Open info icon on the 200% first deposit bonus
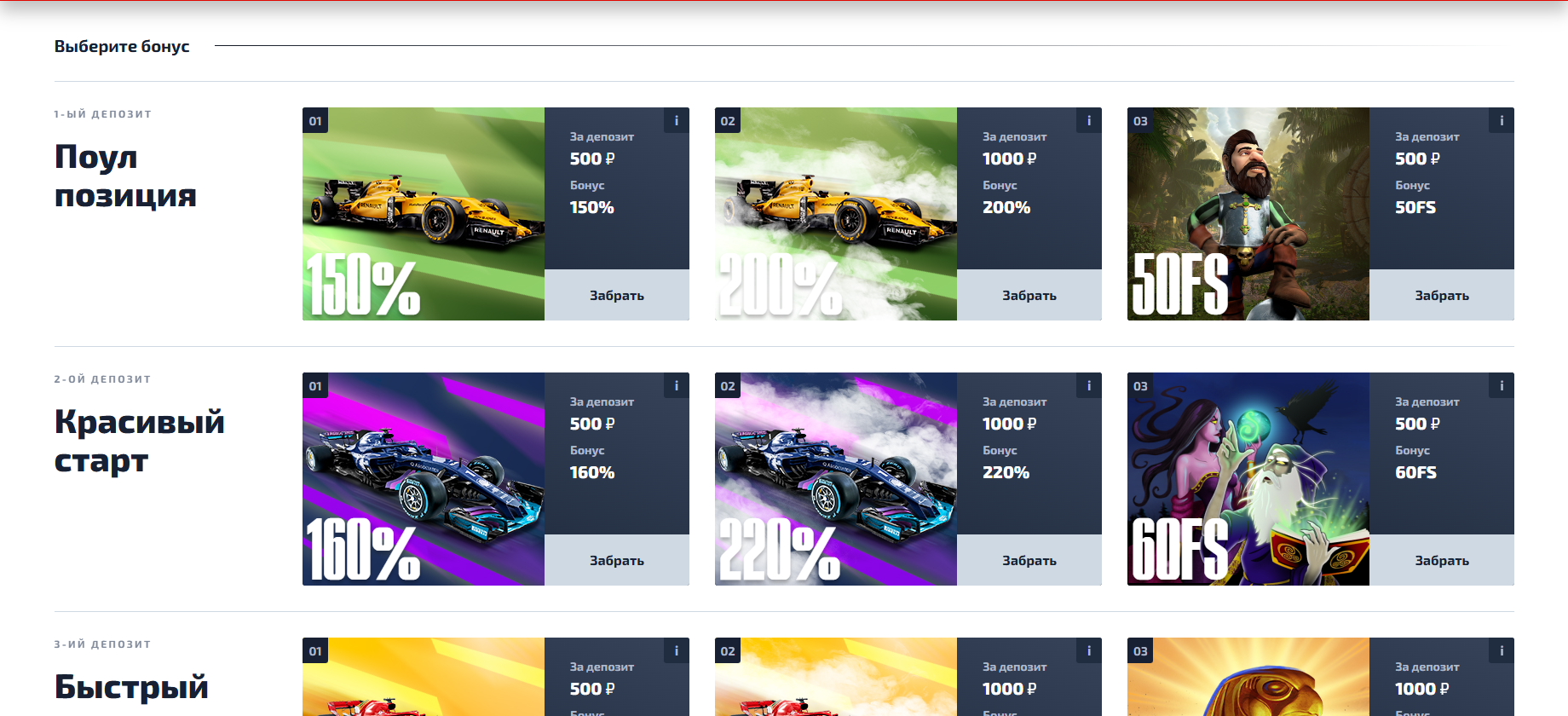 1089,120
